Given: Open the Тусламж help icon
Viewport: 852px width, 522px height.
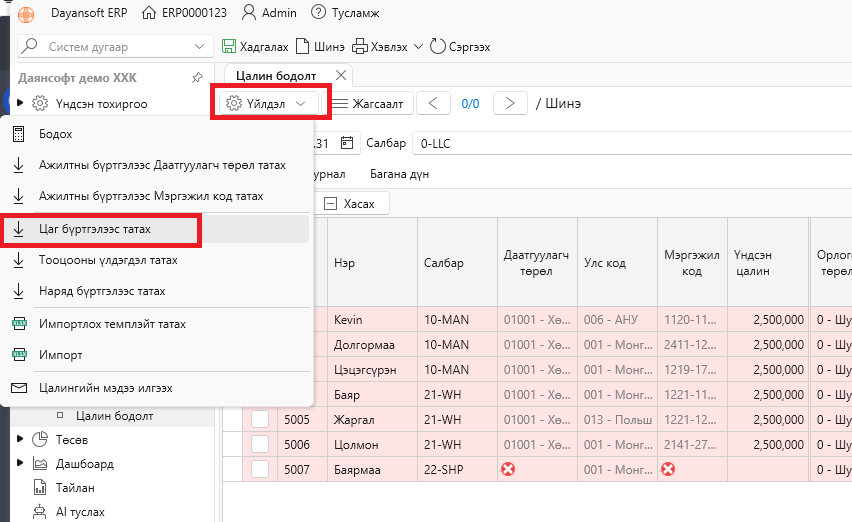Looking at the screenshot, I should pyautogui.click(x=318, y=12).
